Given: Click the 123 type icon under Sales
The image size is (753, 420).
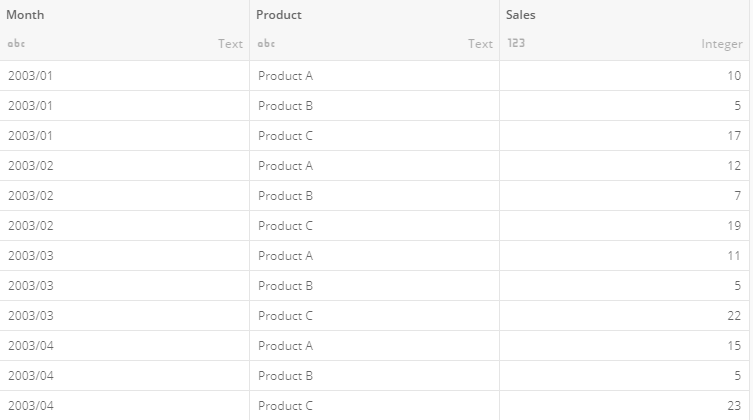Looking at the screenshot, I should click(516, 44).
